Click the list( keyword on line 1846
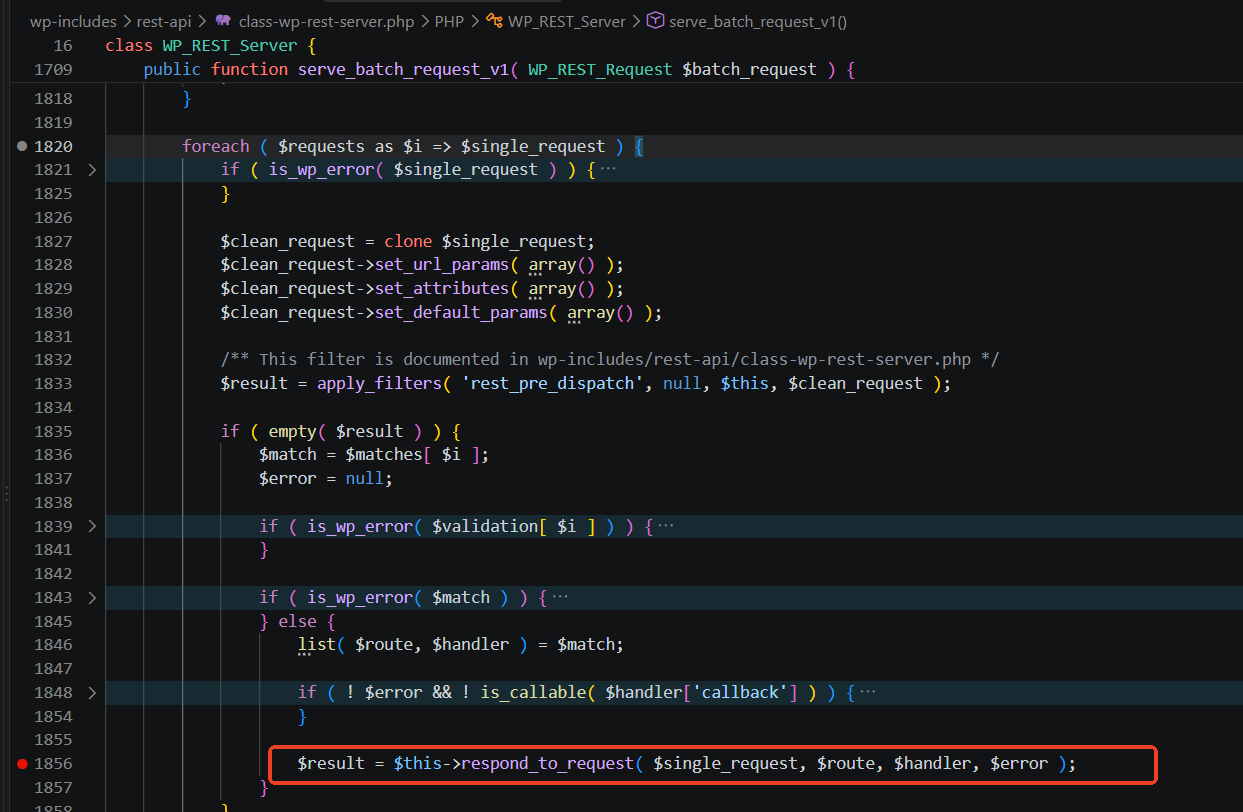The height and width of the screenshot is (812, 1243). [321, 645]
